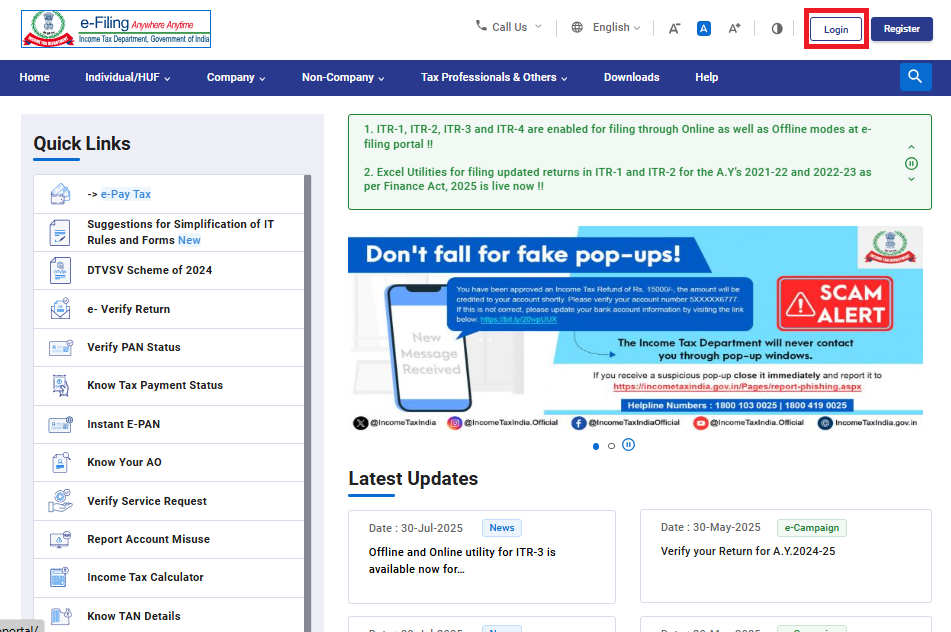Increase font size with A+ icon

tap(734, 28)
